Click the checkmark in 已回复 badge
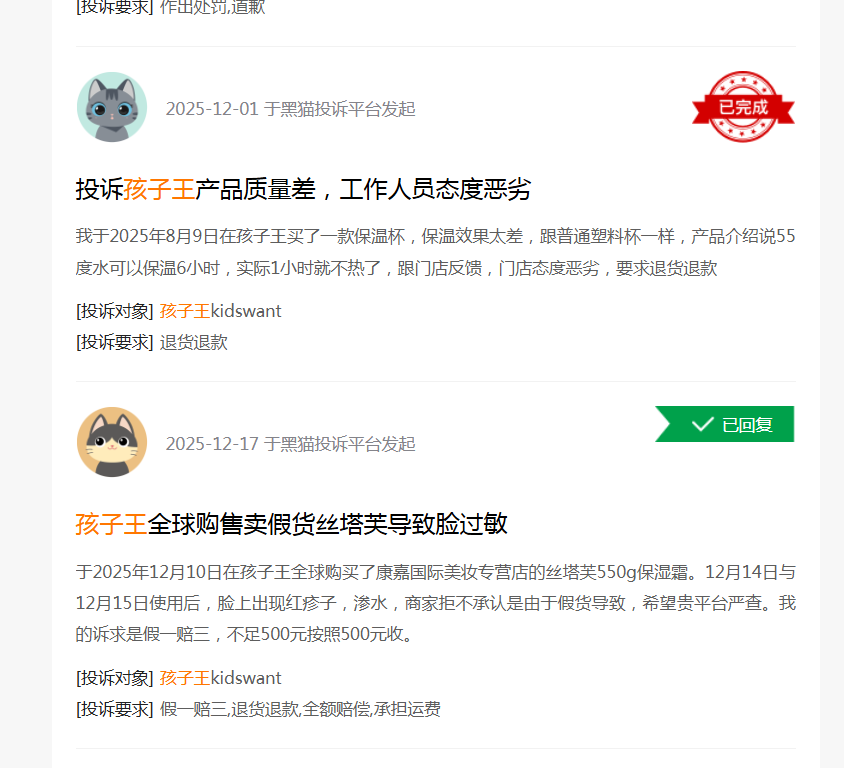 pos(702,425)
